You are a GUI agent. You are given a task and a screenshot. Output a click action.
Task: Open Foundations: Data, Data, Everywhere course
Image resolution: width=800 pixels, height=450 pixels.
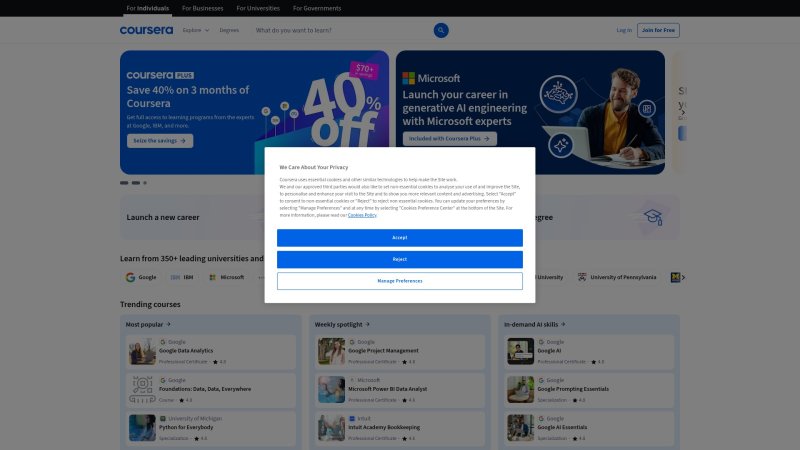(211, 390)
